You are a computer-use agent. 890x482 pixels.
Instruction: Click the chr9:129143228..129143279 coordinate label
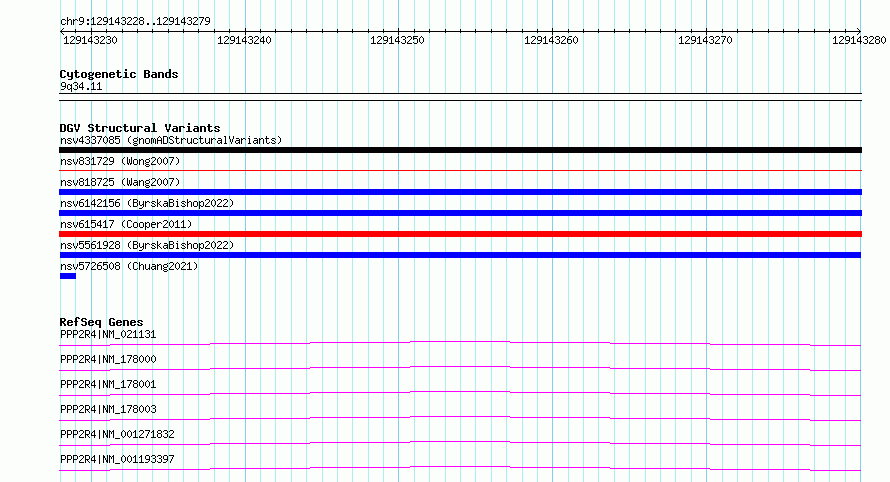135,21
